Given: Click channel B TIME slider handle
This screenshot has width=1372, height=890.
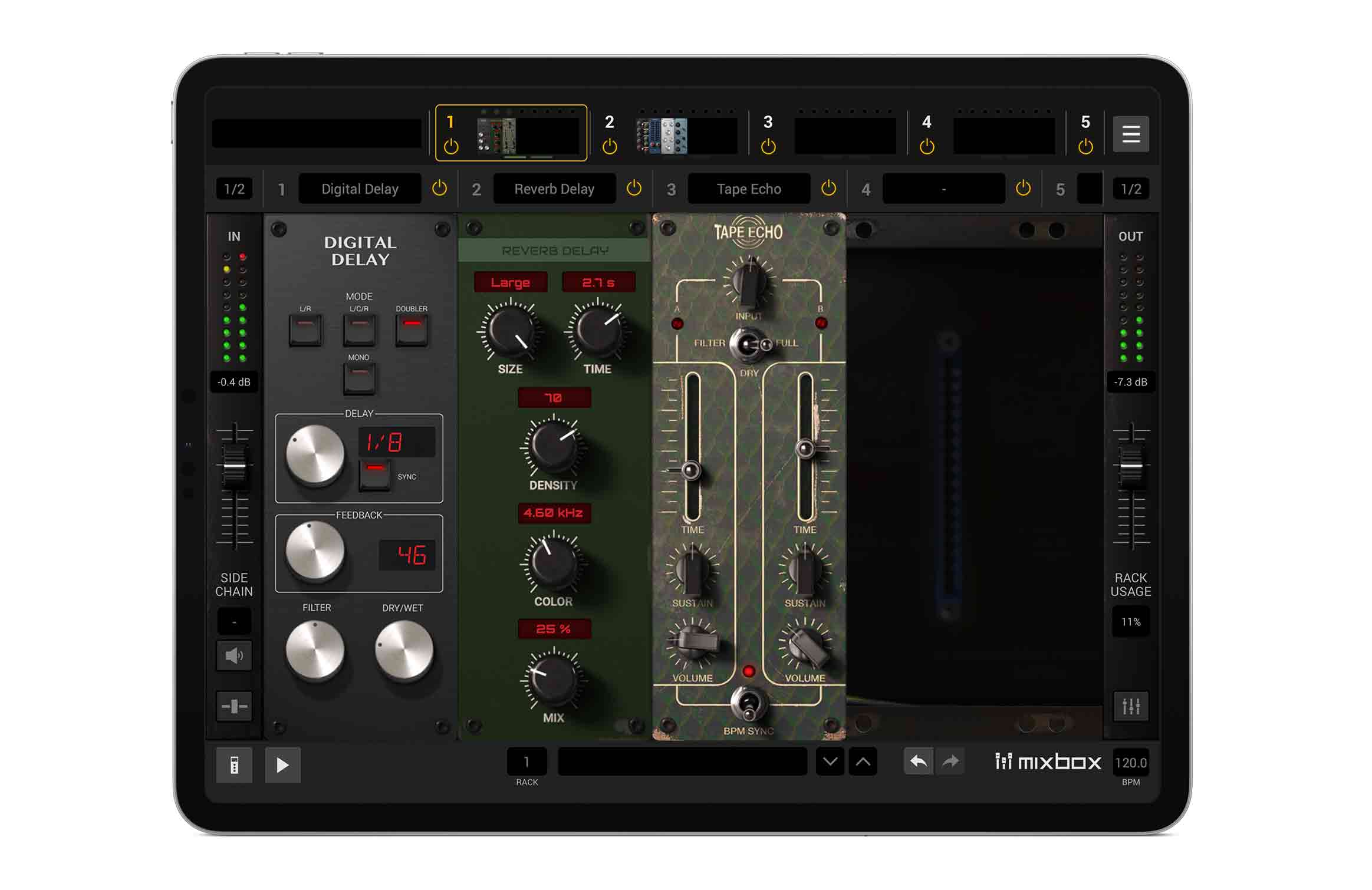Looking at the screenshot, I should point(805,449).
